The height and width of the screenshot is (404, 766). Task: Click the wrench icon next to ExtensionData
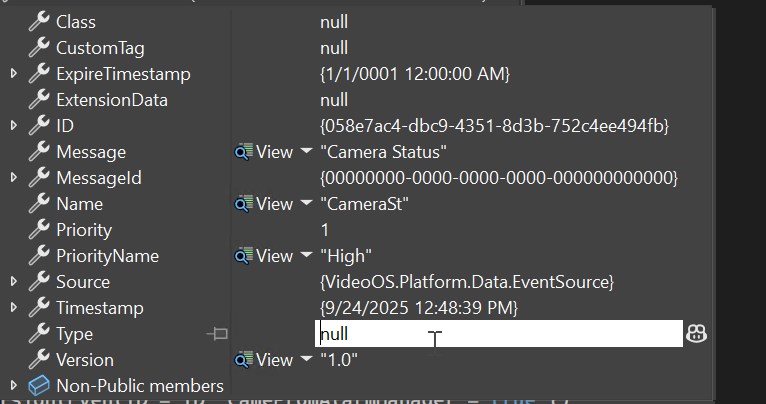(40, 99)
